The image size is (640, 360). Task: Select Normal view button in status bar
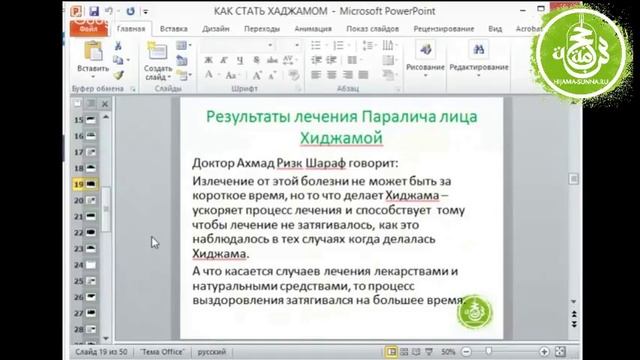point(391,351)
